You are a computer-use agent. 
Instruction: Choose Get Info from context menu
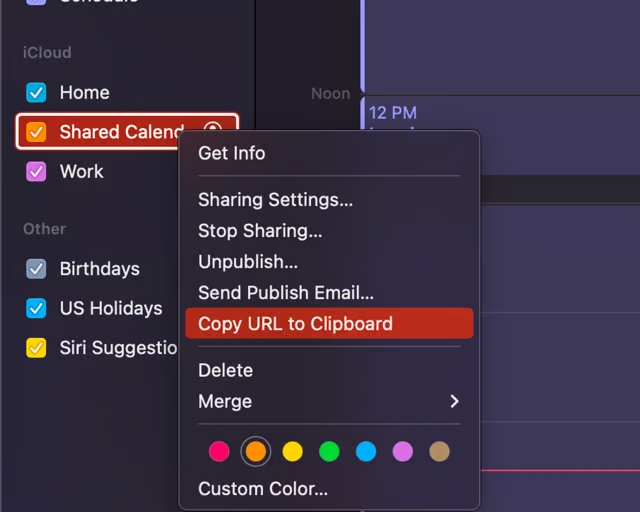coord(231,153)
